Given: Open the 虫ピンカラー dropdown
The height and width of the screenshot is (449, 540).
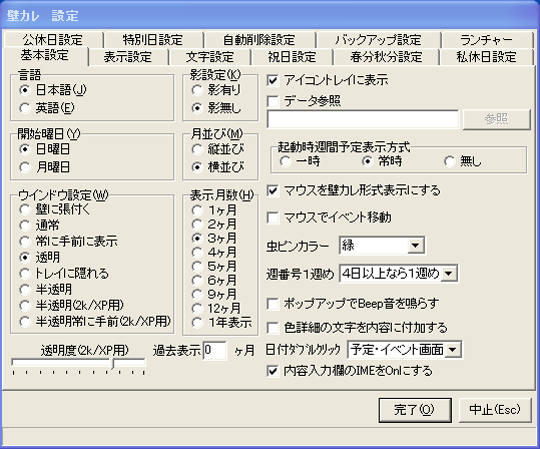Looking at the screenshot, I should [416, 246].
